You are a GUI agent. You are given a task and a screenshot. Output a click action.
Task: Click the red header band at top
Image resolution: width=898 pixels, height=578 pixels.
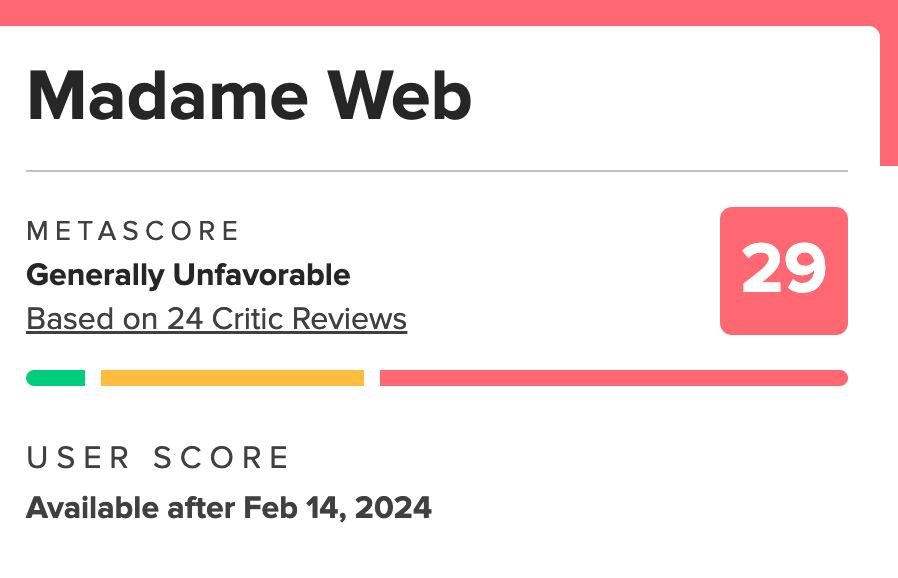click(x=440, y=11)
